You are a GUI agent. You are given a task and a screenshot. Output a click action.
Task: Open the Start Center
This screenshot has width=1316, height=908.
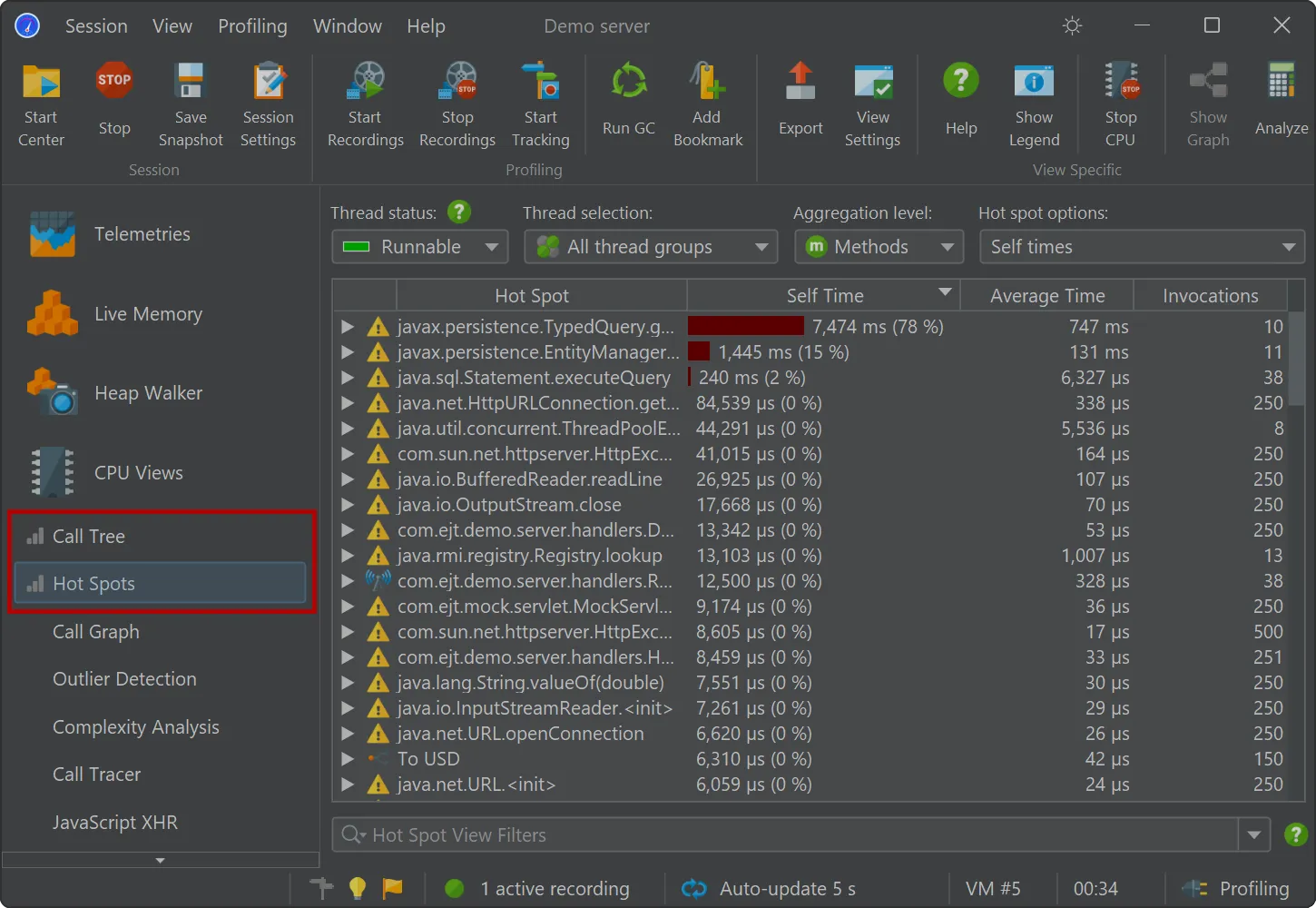click(x=41, y=104)
